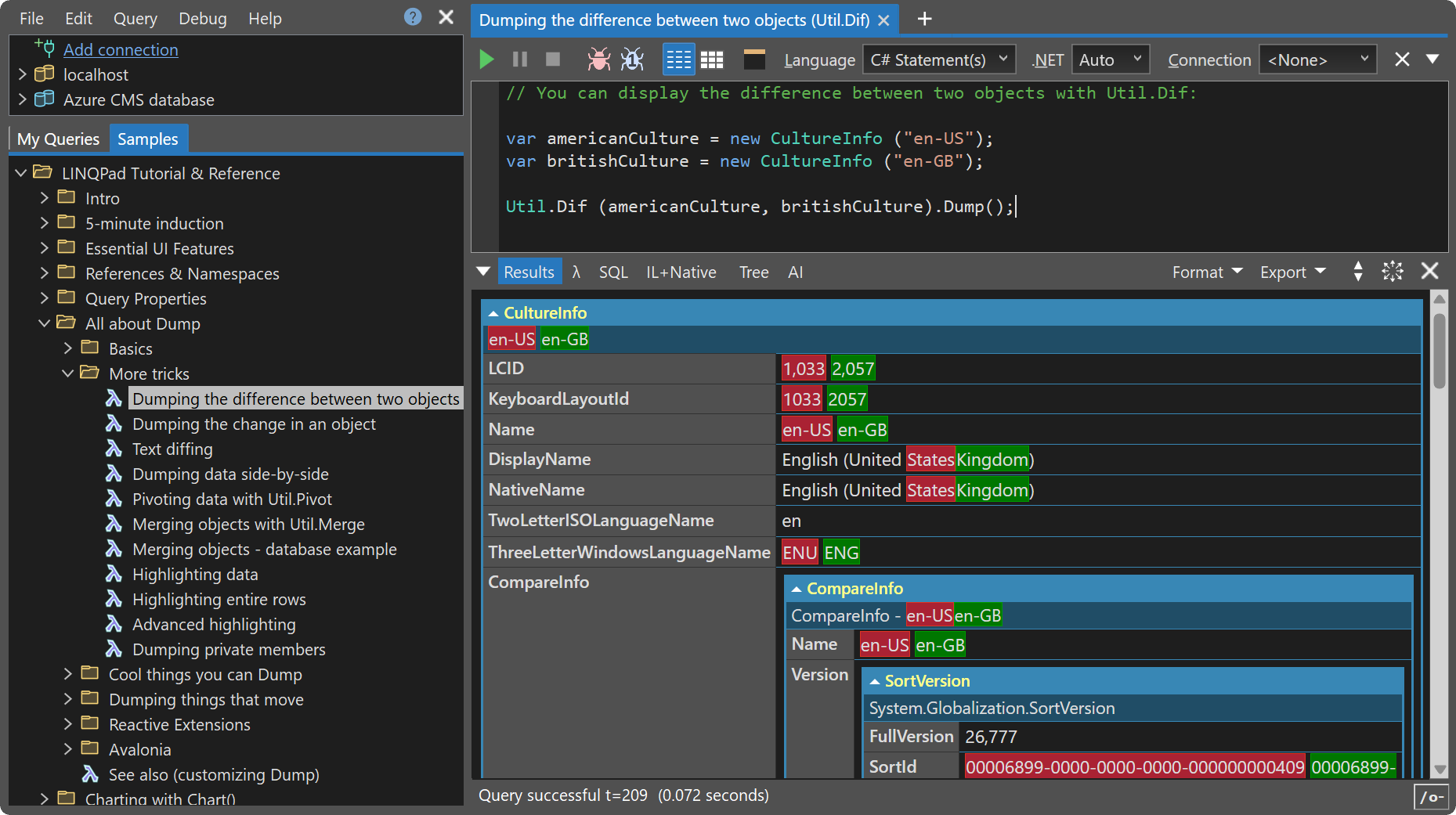This screenshot has height=815, width=1456.
Task: Open 'Dumping the change in an object' sample
Action: [254, 424]
